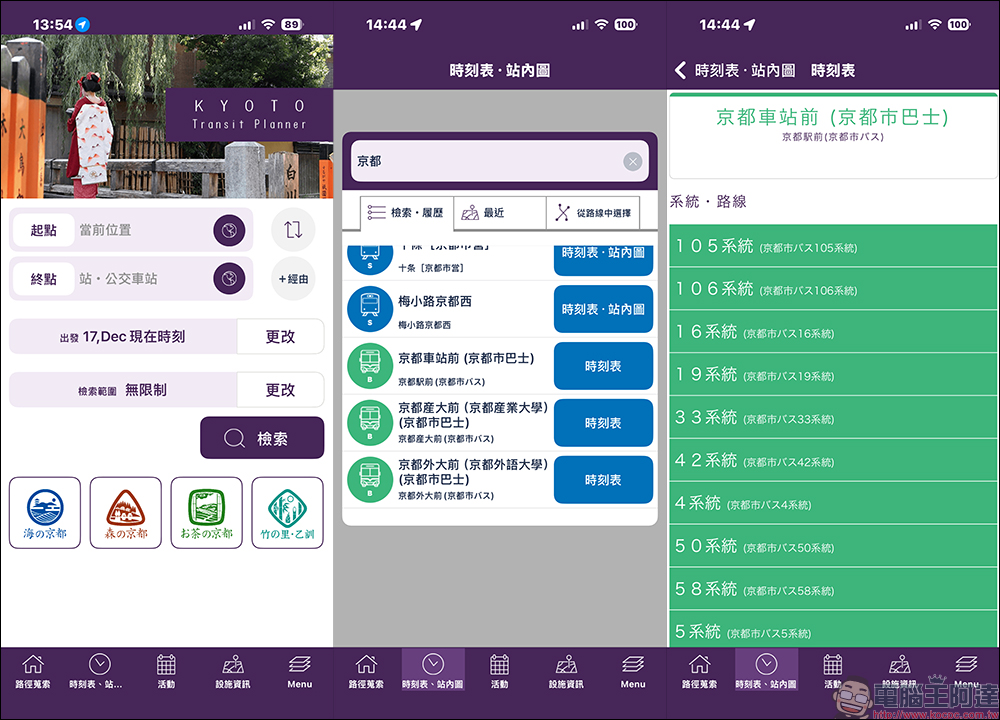Clear the 京都 search field with the × button
1000x720 pixels.
coord(631,161)
